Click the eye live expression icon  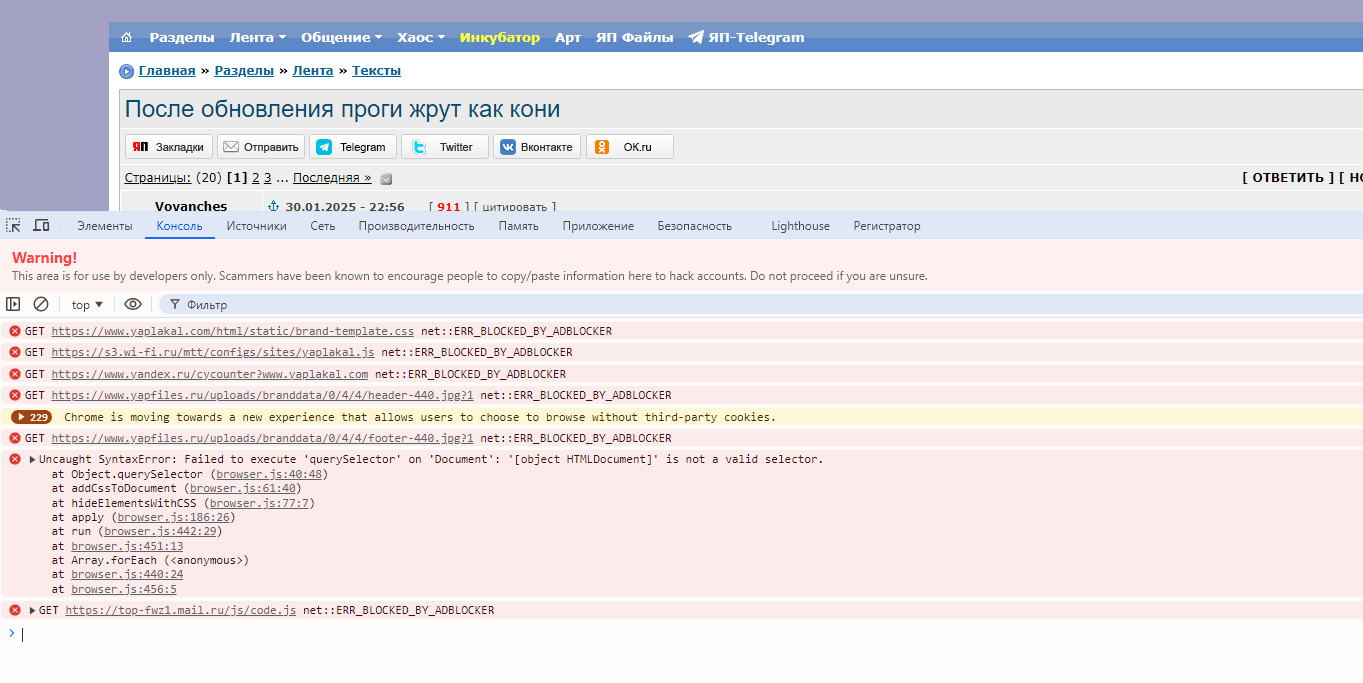pyautogui.click(x=133, y=304)
